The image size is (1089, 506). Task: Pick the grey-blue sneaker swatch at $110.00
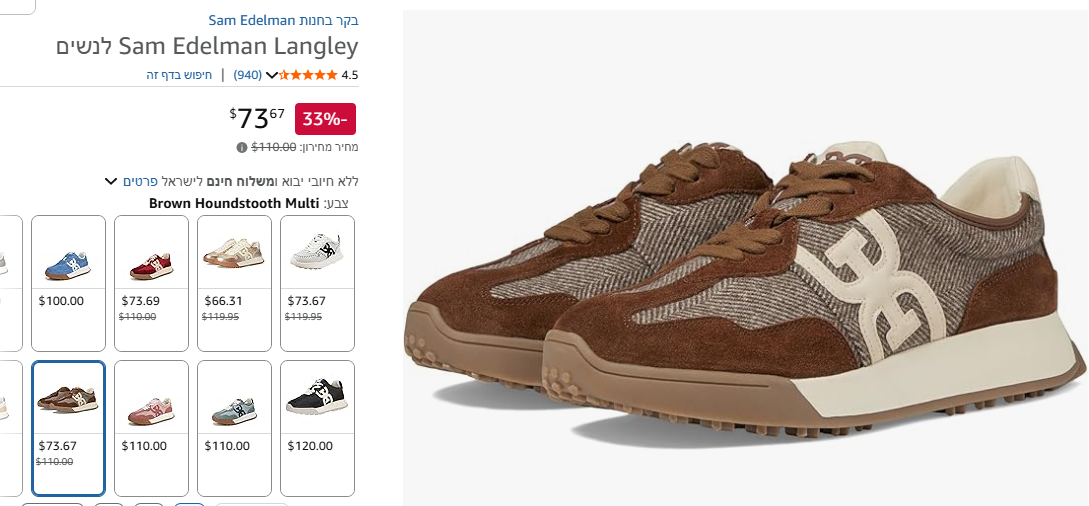(235, 428)
